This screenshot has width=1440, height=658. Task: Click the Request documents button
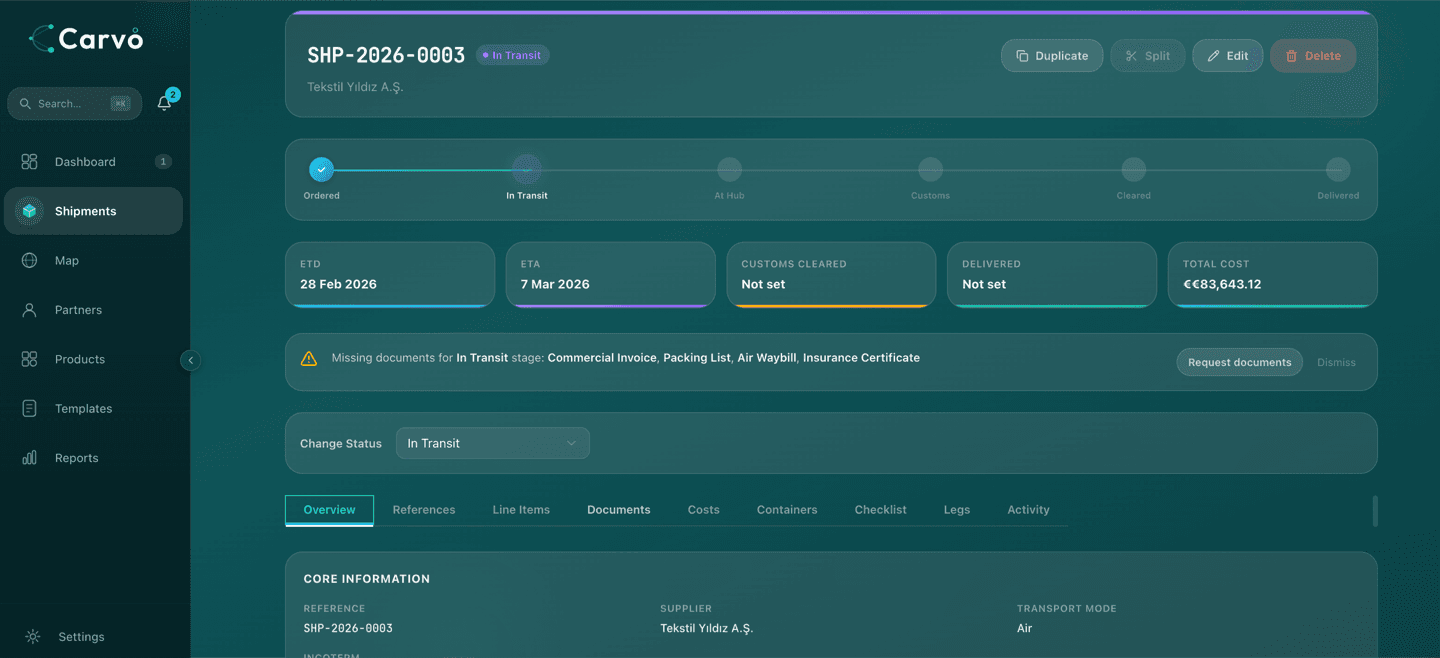1239,362
